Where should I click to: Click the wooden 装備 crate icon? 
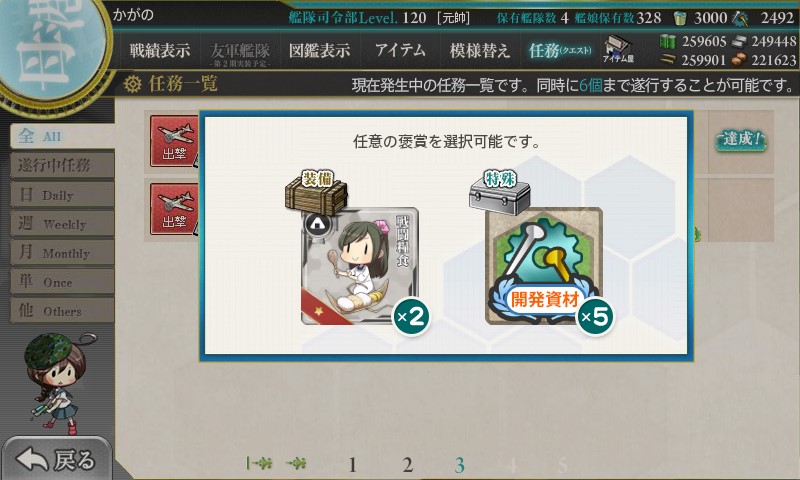tap(316, 193)
